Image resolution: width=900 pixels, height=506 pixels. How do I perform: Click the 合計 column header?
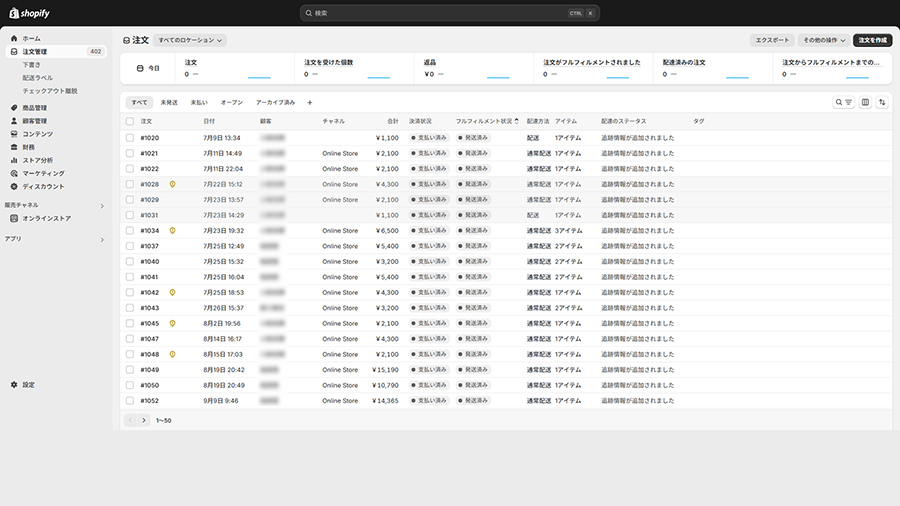(x=393, y=122)
